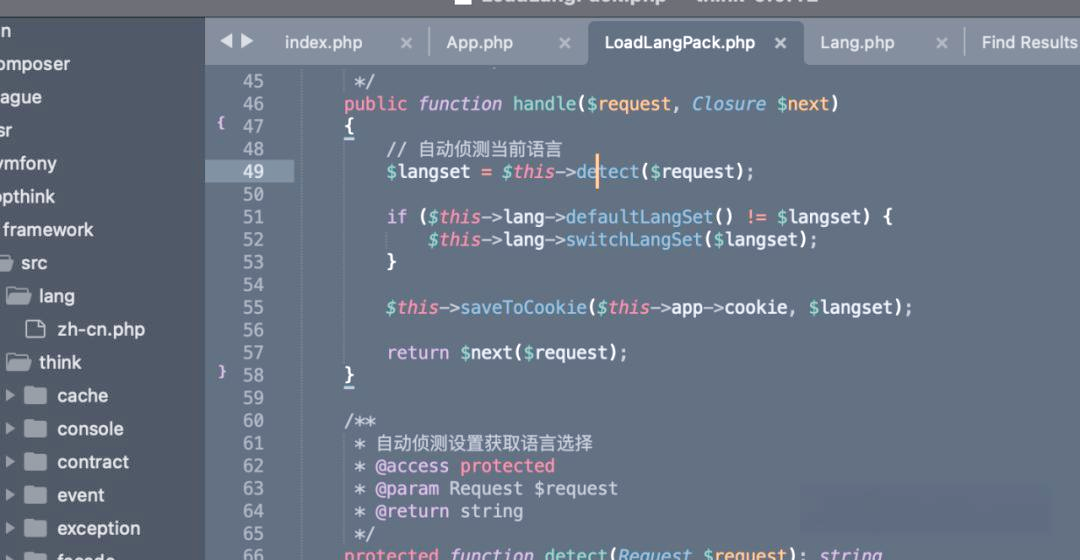Image resolution: width=1080 pixels, height=560 pixels.
Task: Expand the cache folder
Action: point(10,395)
